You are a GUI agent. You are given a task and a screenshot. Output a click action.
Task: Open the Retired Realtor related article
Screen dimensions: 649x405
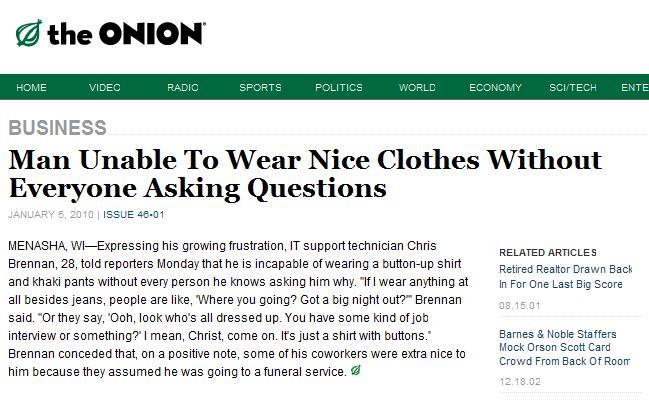pos(565,277)
